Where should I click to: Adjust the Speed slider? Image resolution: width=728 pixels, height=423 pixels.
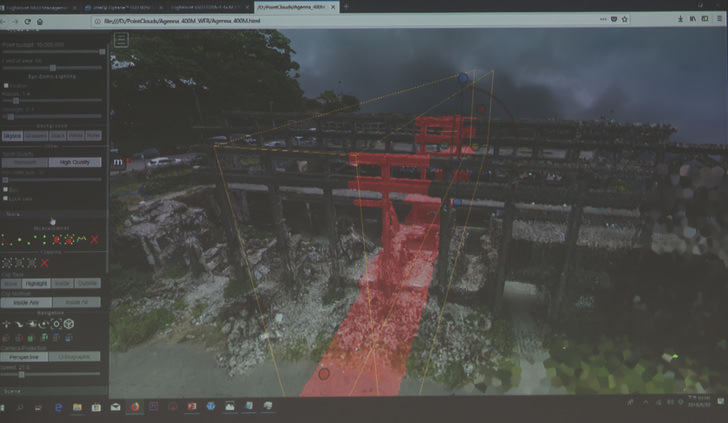[51, 374]
